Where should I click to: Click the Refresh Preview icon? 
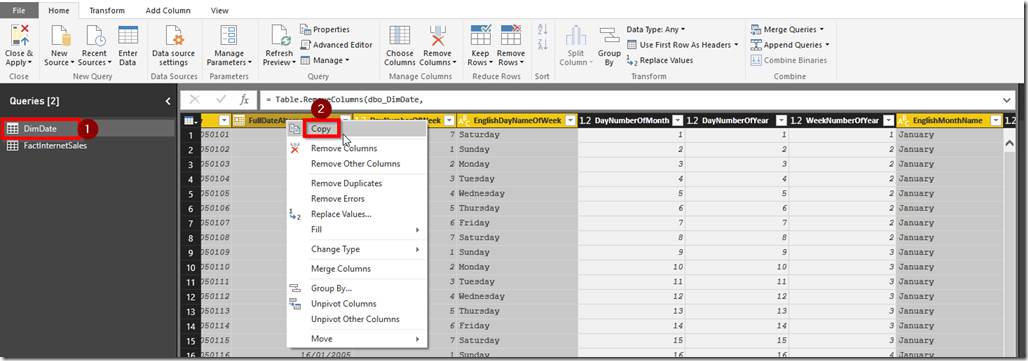280,35
